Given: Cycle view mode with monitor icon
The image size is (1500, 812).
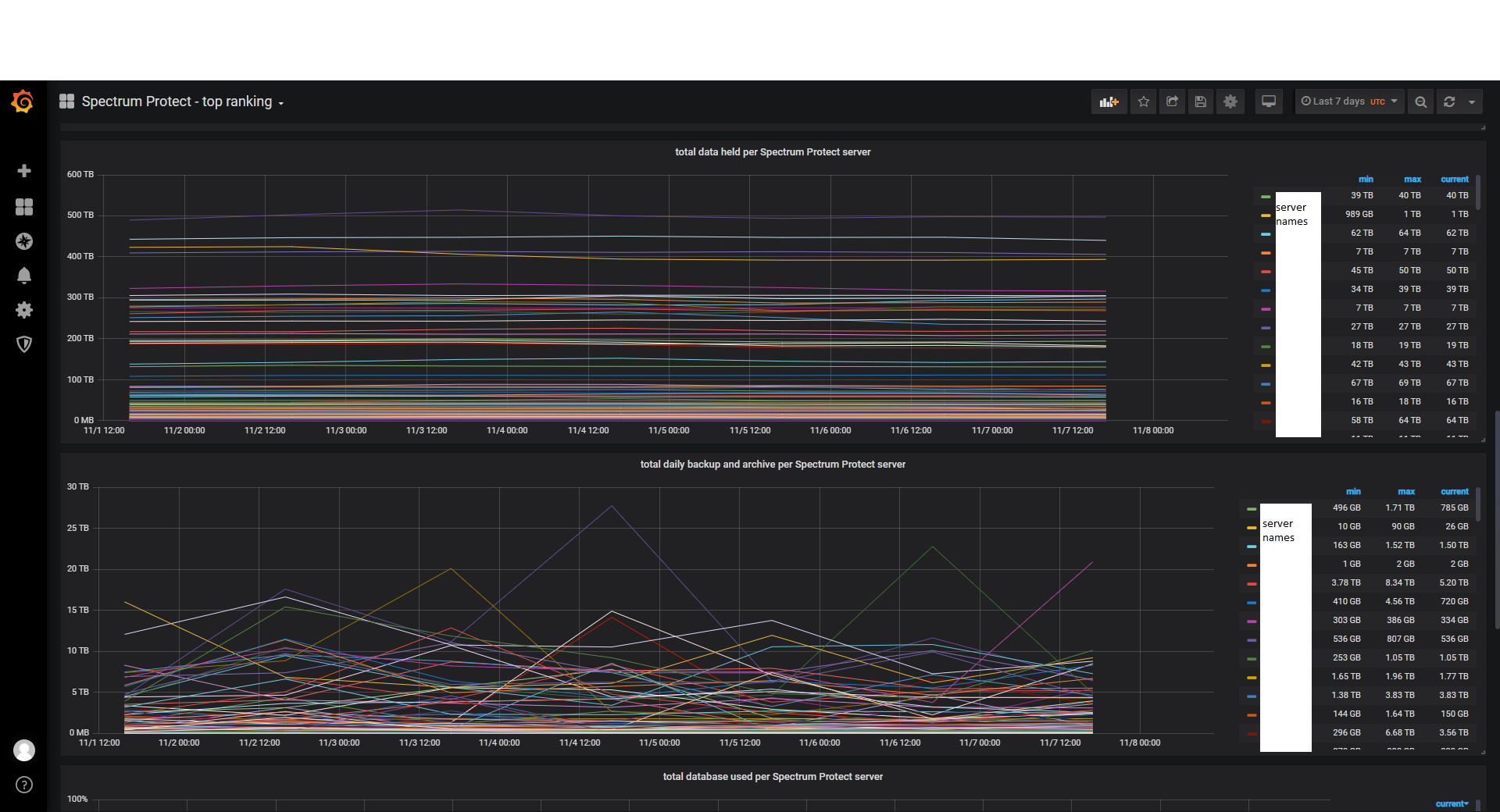Looking at the screenshot, I should [x=1269, y=101].
